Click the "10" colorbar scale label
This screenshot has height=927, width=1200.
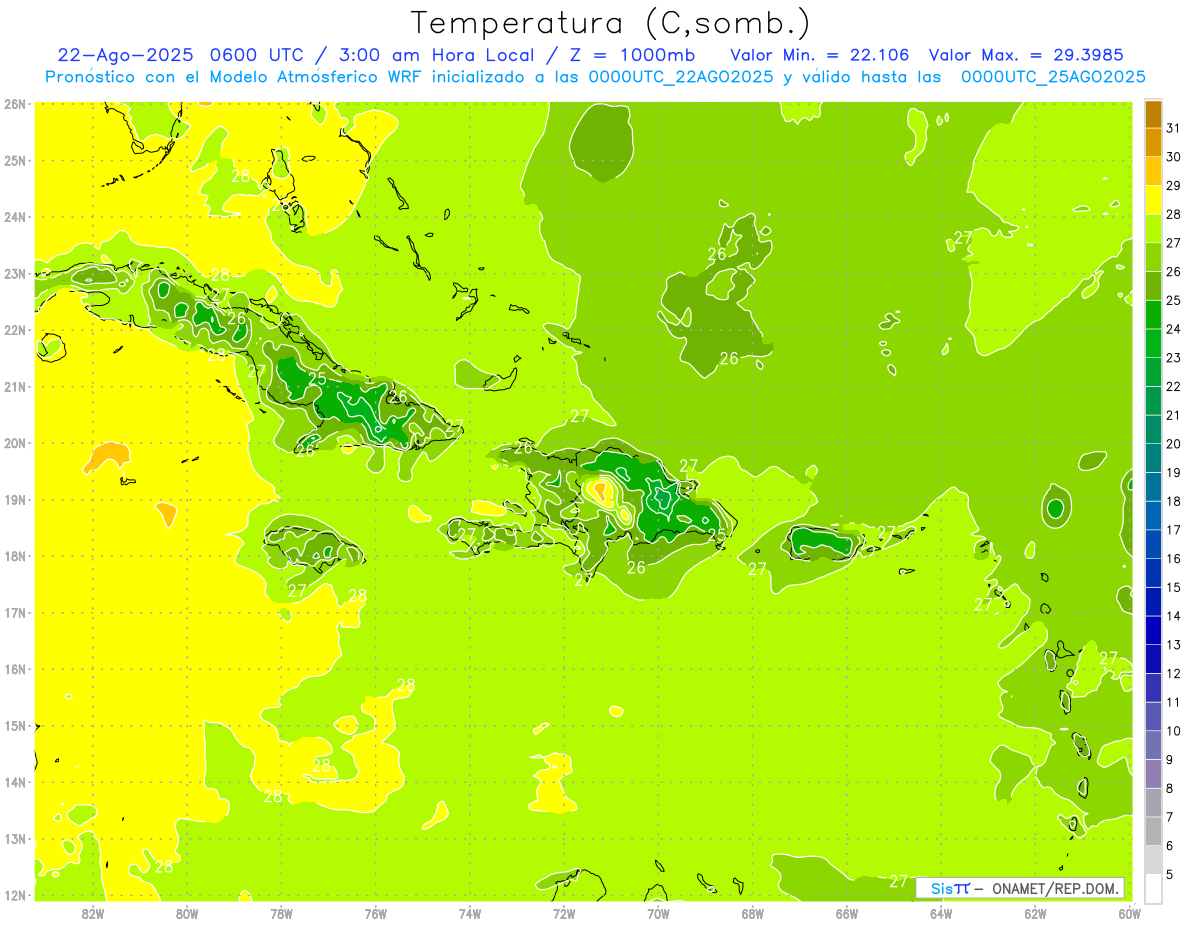[x=1174, y=731]
